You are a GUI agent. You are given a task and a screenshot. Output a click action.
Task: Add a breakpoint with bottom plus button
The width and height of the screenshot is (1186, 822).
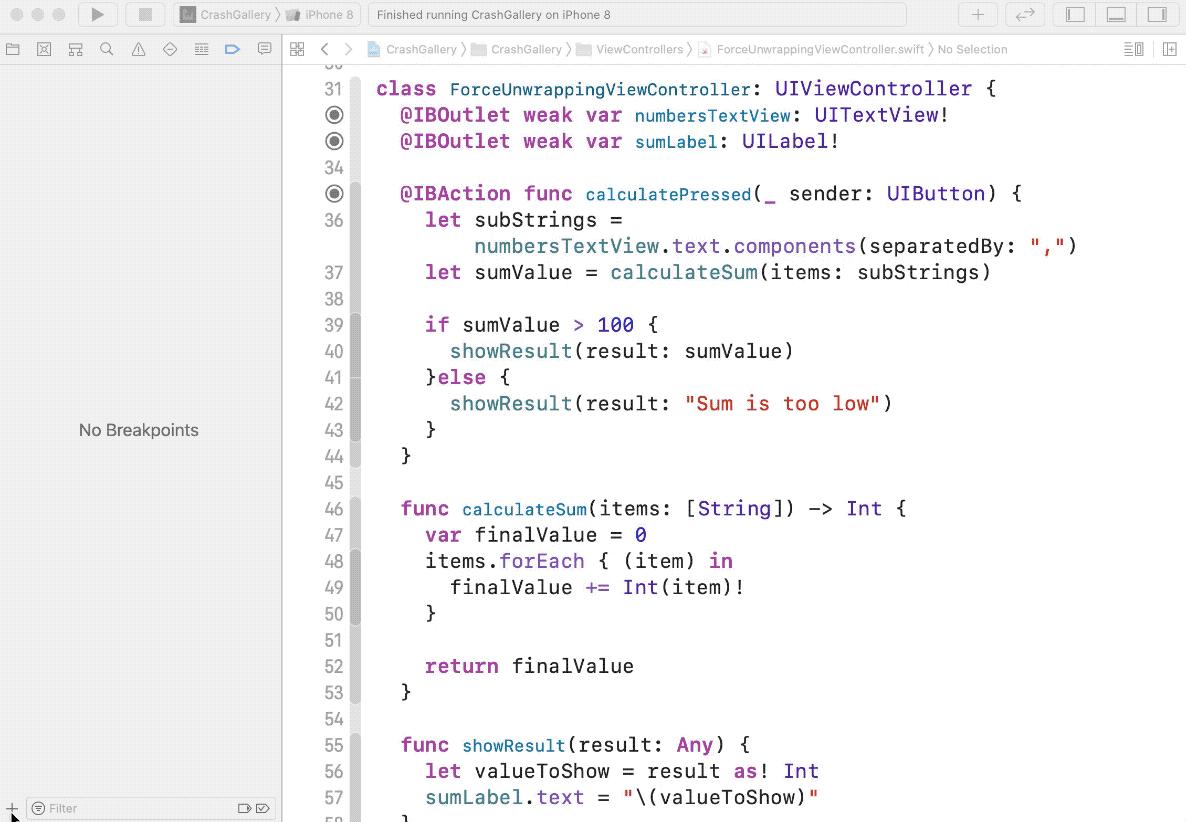point(11,808)
